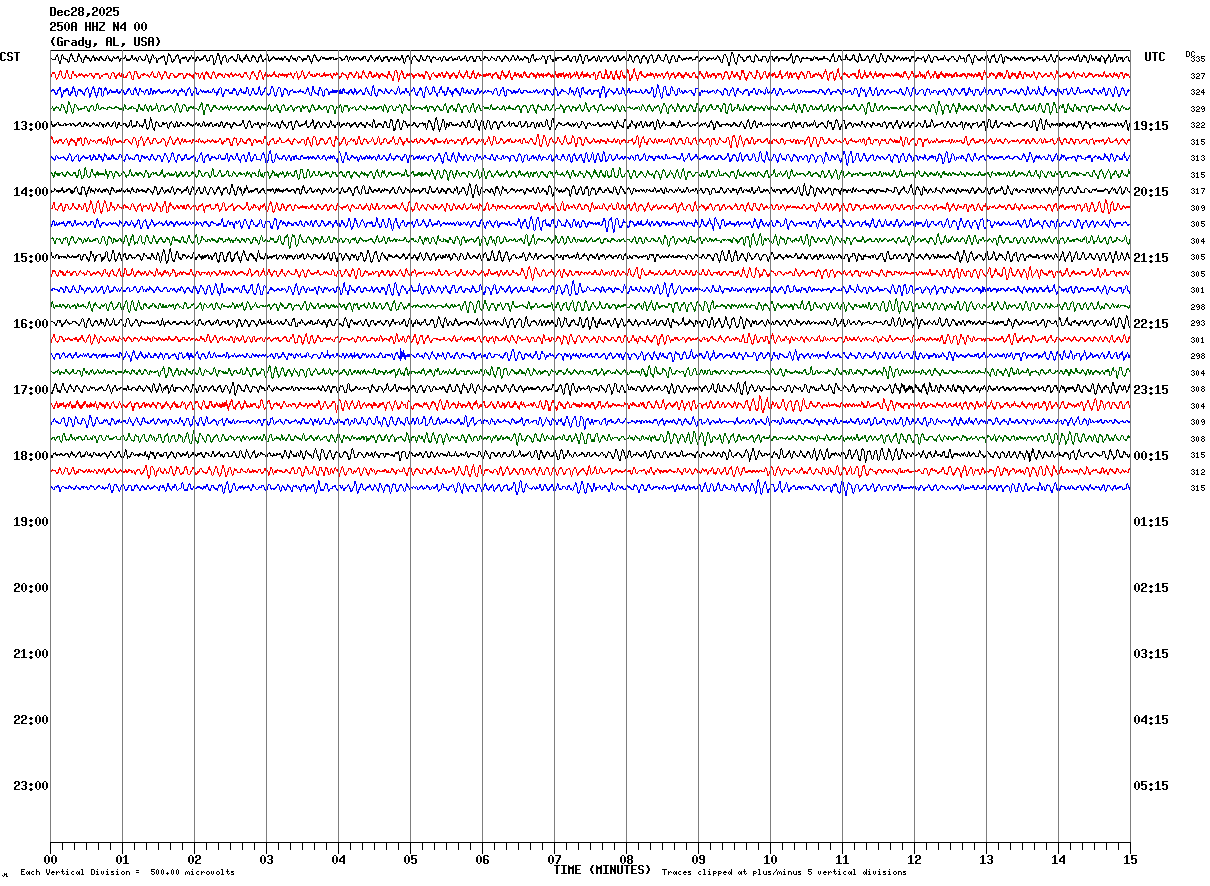Click minute 09 on the bottom axis

(699, 860)
